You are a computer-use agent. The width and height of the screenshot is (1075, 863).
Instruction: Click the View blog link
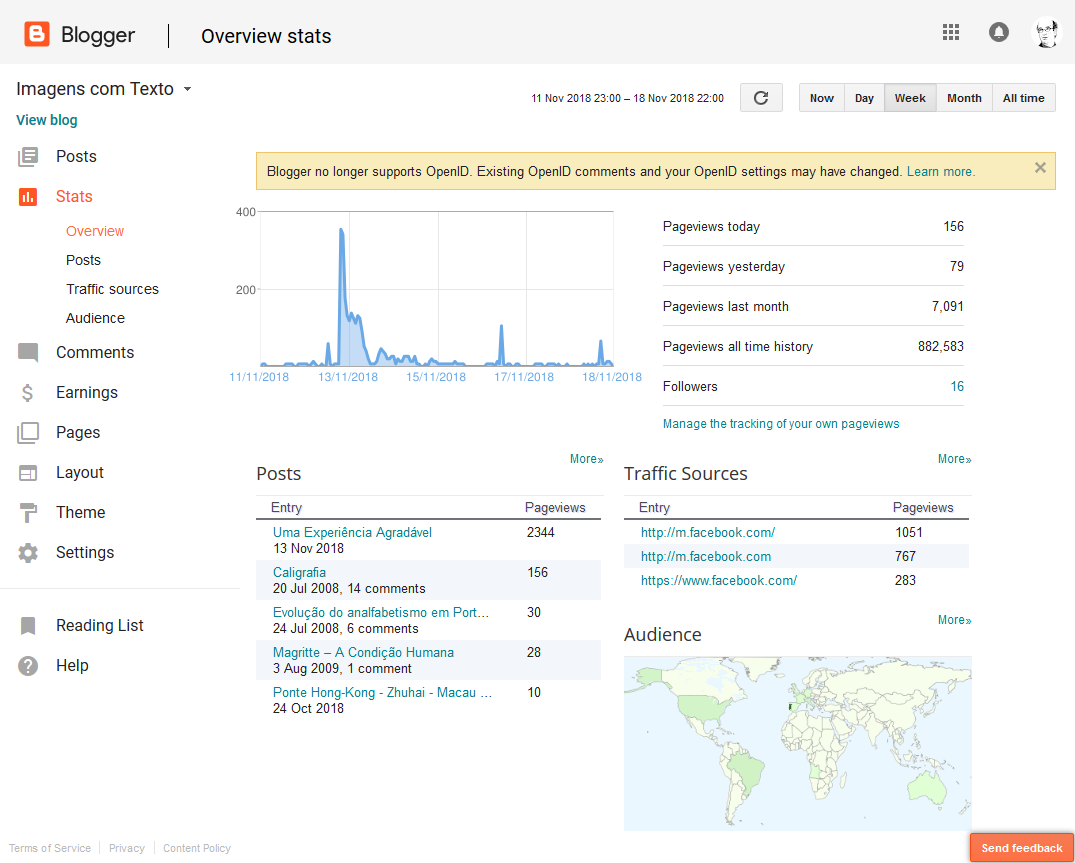pos(47,120)
